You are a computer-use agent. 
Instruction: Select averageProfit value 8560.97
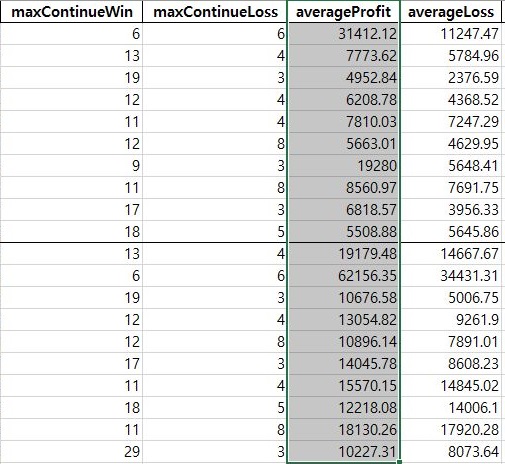[343, 188]
